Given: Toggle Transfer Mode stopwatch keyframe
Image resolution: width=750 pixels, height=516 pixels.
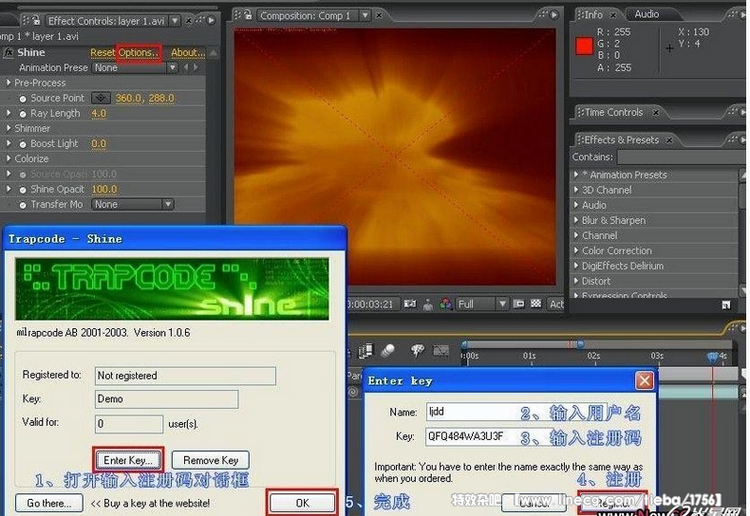Looking at the screenshot, I should coord(22,205).
